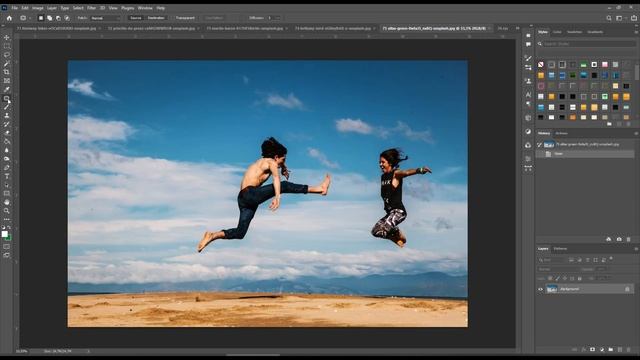640x360 pixels.
Task: Choose Subtract from Selection mode
Action: point(58,18)
